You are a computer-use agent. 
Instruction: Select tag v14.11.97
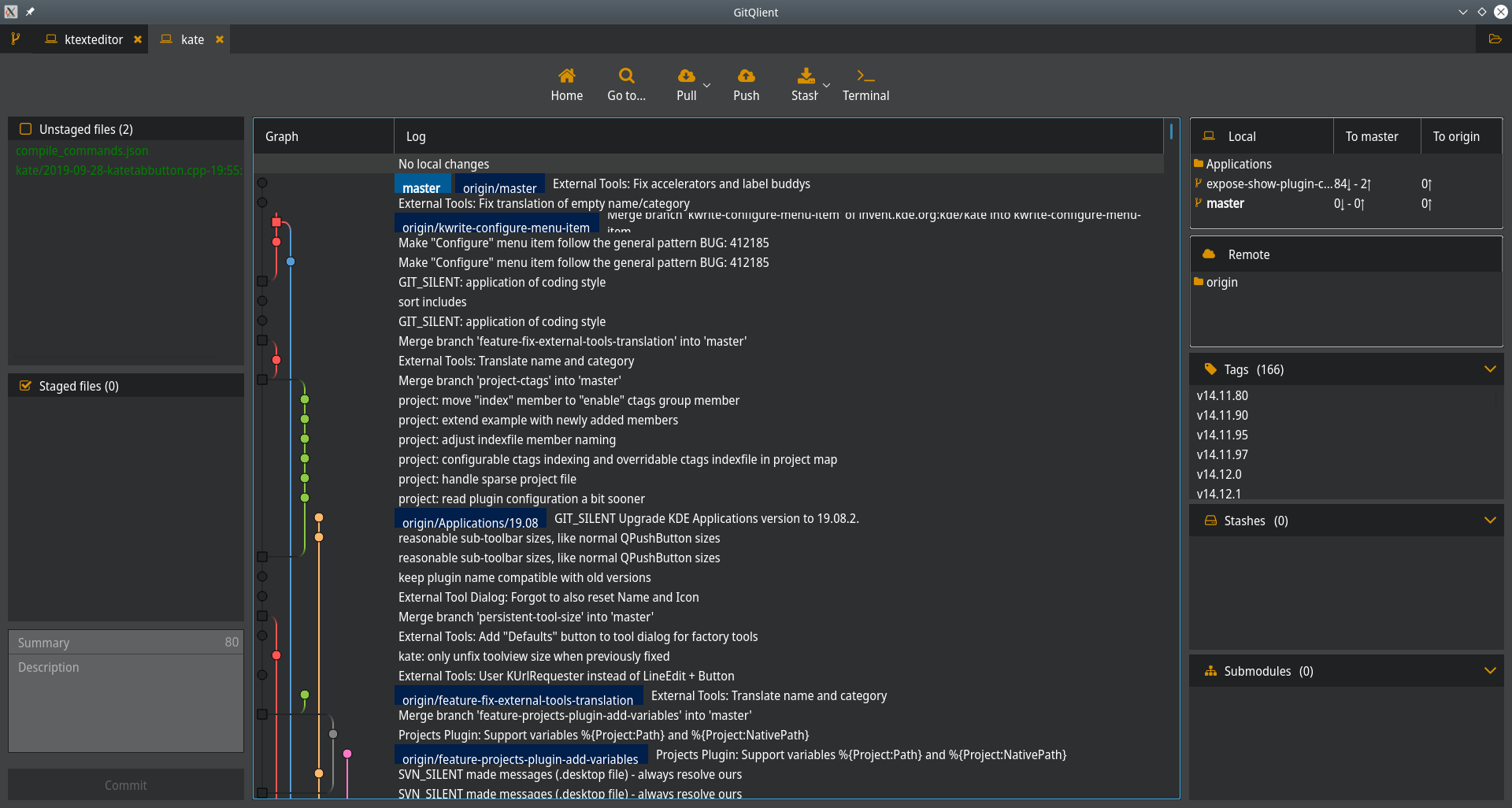coord(1222,454)
